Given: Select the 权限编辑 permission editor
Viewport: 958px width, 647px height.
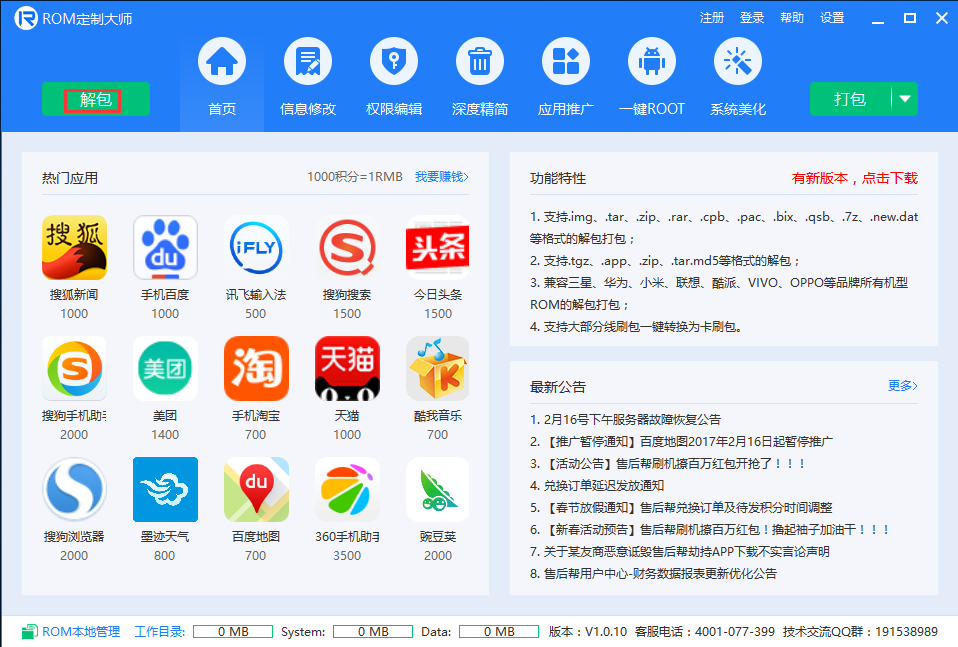Looking at the screenshot, I should pos(393,77).
